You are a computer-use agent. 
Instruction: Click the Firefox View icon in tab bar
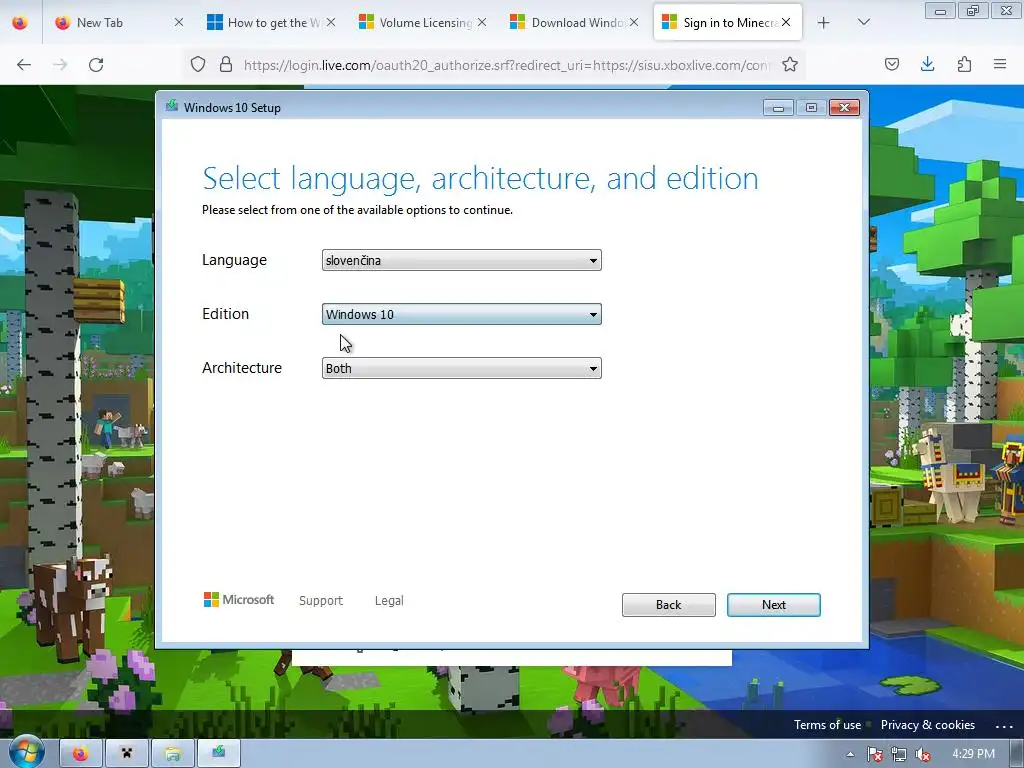click(x=20, y=23)
